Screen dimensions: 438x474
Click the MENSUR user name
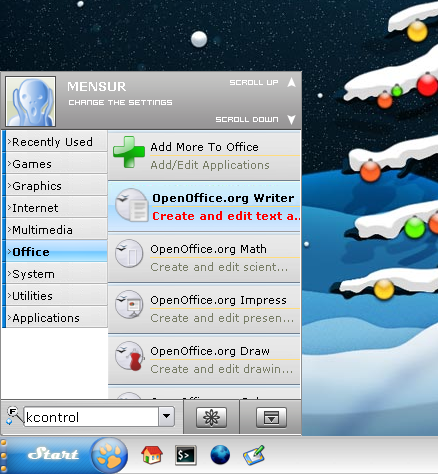97,87
